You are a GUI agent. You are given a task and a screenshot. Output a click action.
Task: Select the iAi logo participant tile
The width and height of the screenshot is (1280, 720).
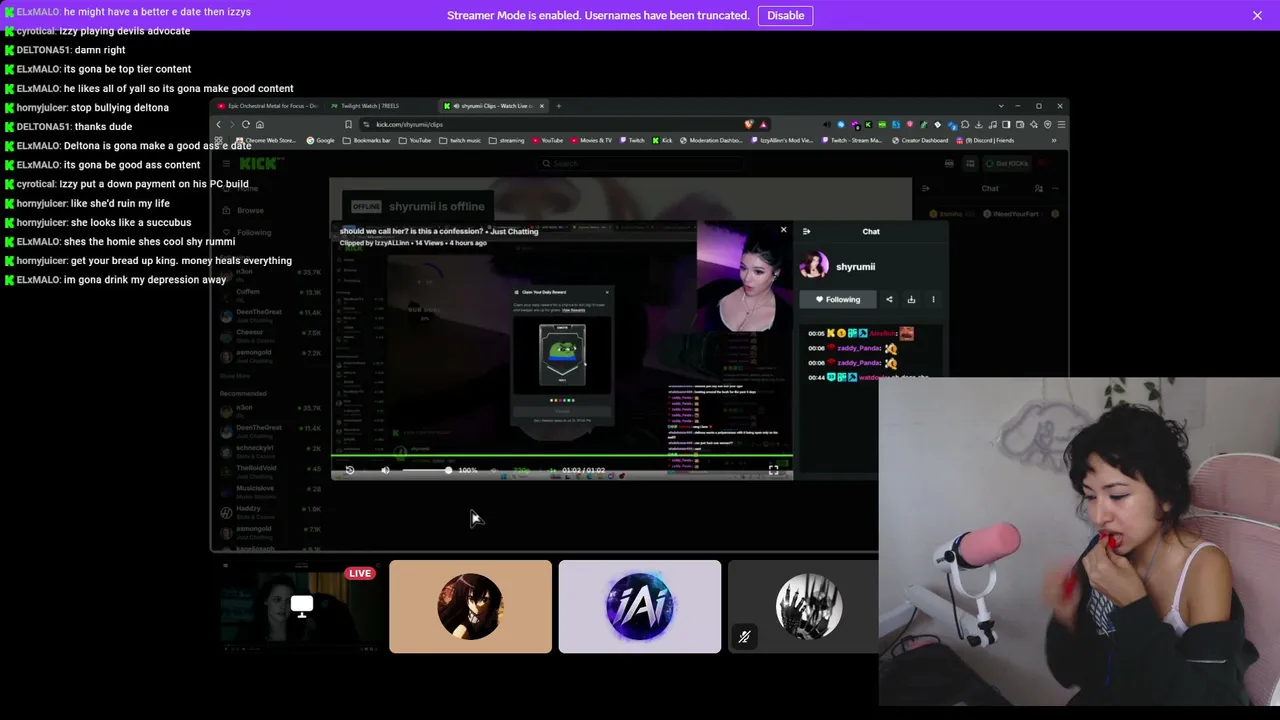pos(640,606)
